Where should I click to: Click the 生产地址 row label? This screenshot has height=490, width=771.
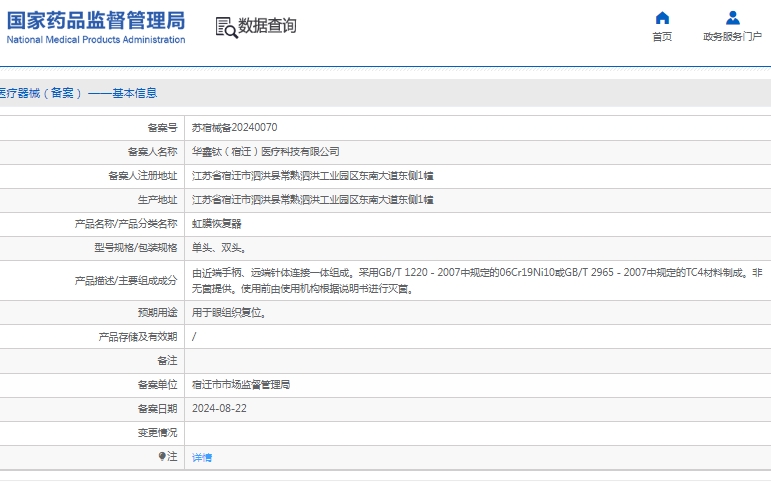[157, 200]
